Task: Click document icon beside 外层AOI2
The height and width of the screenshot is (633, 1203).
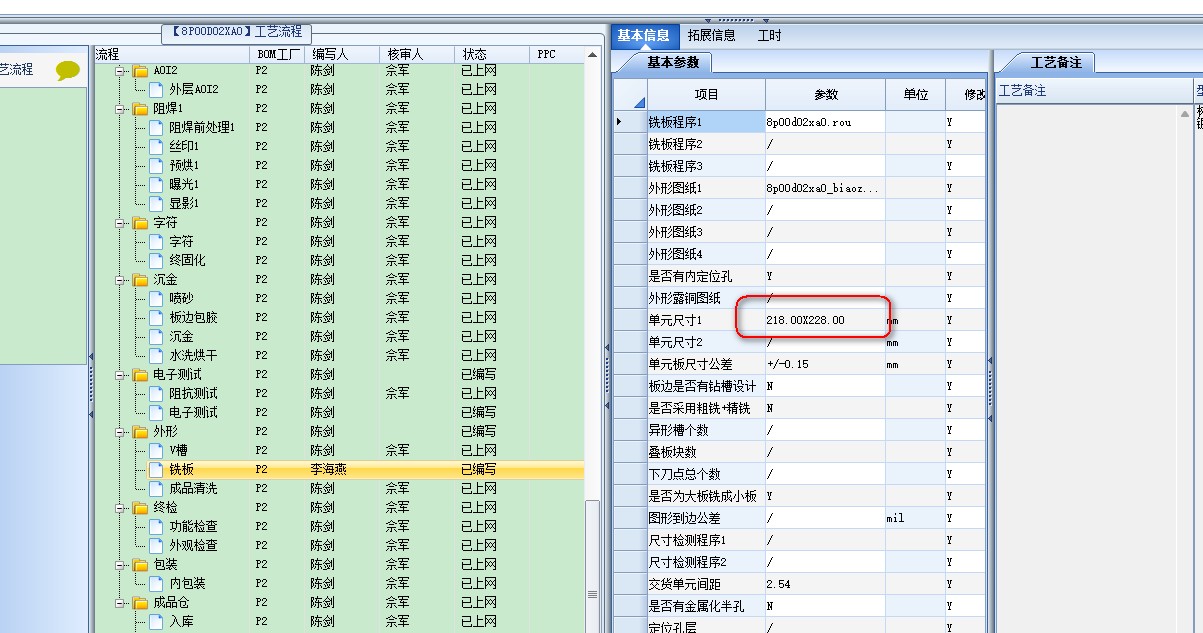Action: (156, 90)
